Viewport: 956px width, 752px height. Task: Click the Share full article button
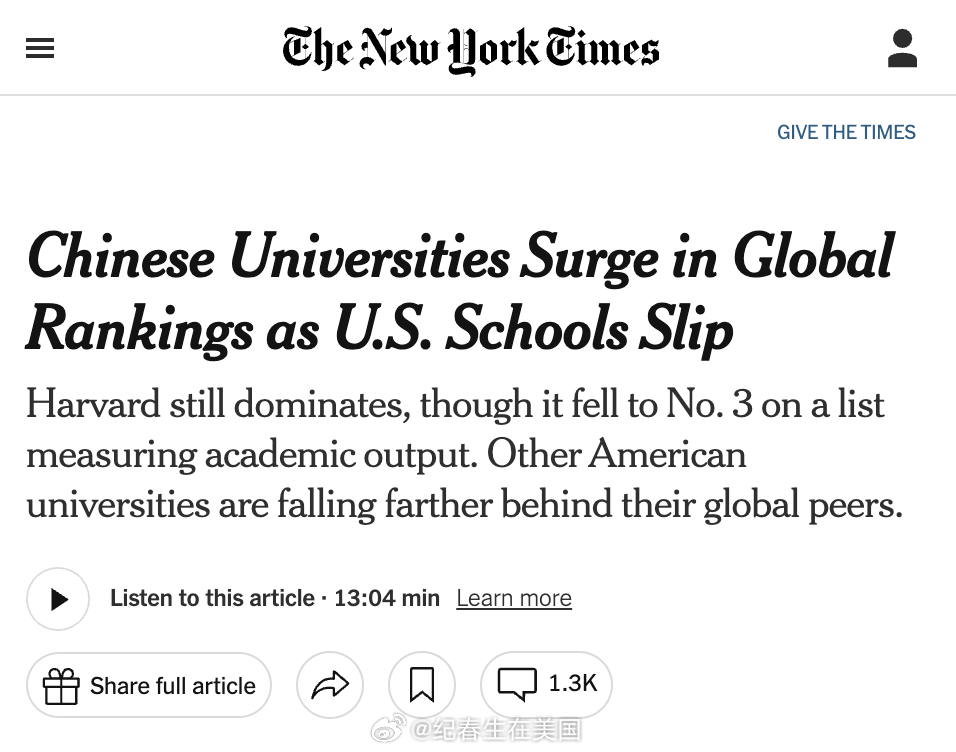pos(148,685)
